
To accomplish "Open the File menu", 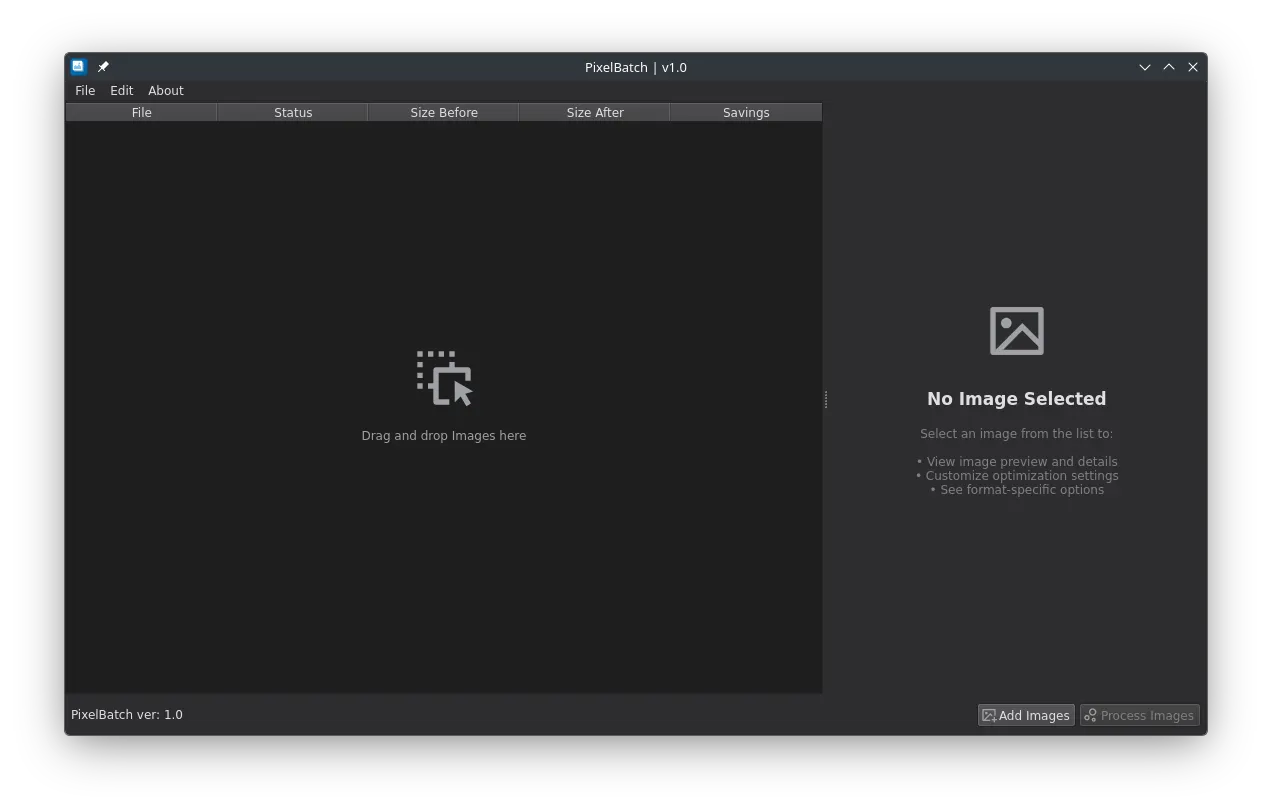I will [85, 91].
